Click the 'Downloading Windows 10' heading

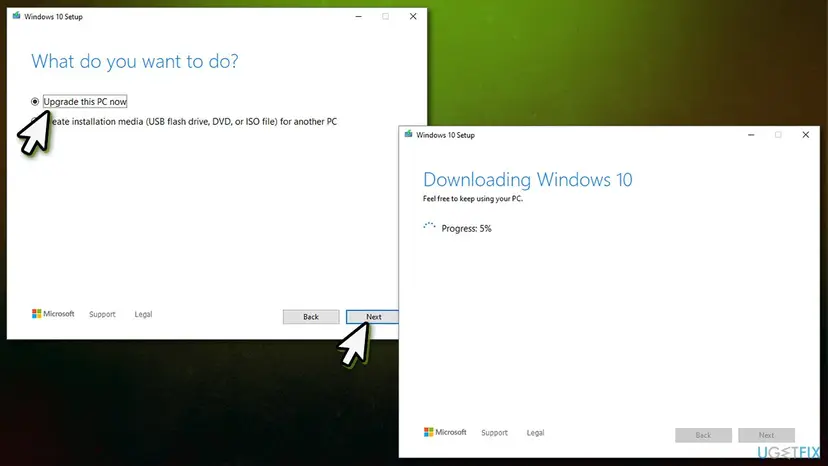[528, 180]
